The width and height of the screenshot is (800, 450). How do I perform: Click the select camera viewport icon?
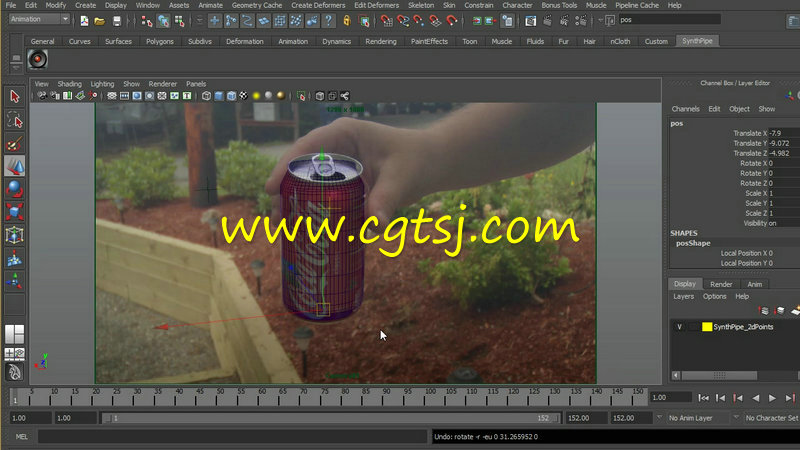(x=42, y=96)
